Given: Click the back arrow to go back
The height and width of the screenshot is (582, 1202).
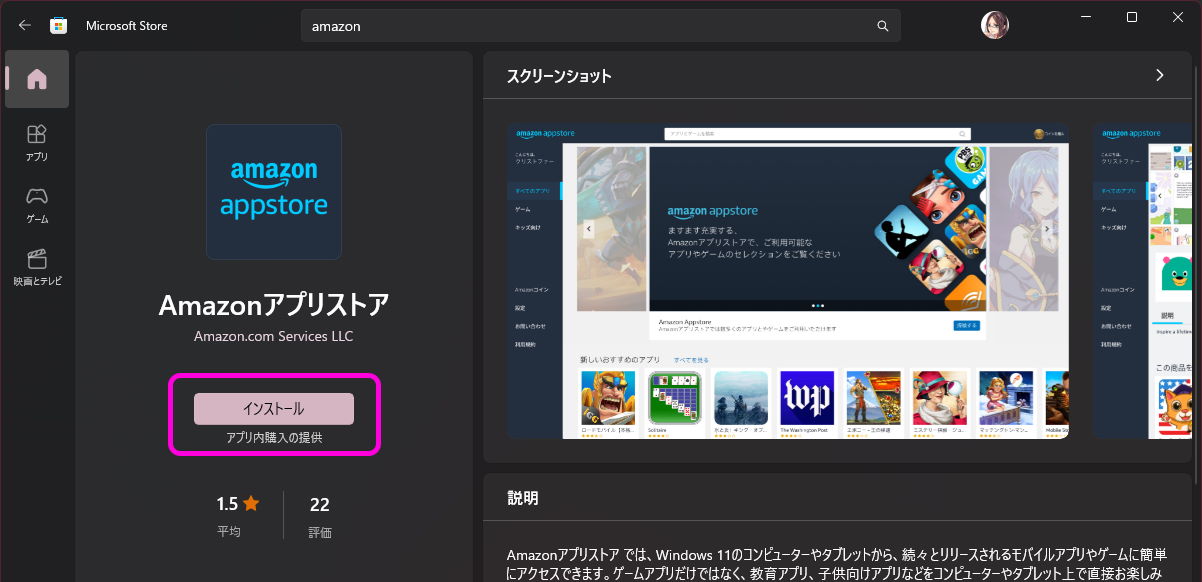Looking at the screenshot, I should [24, 24].
